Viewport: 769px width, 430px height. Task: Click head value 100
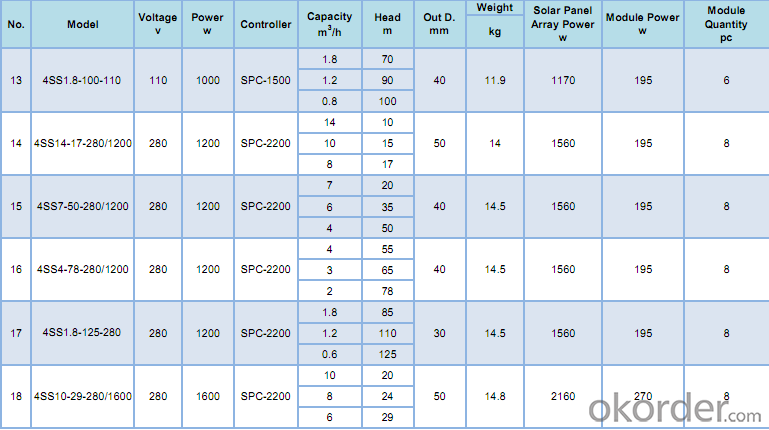(x=387, y=101)
